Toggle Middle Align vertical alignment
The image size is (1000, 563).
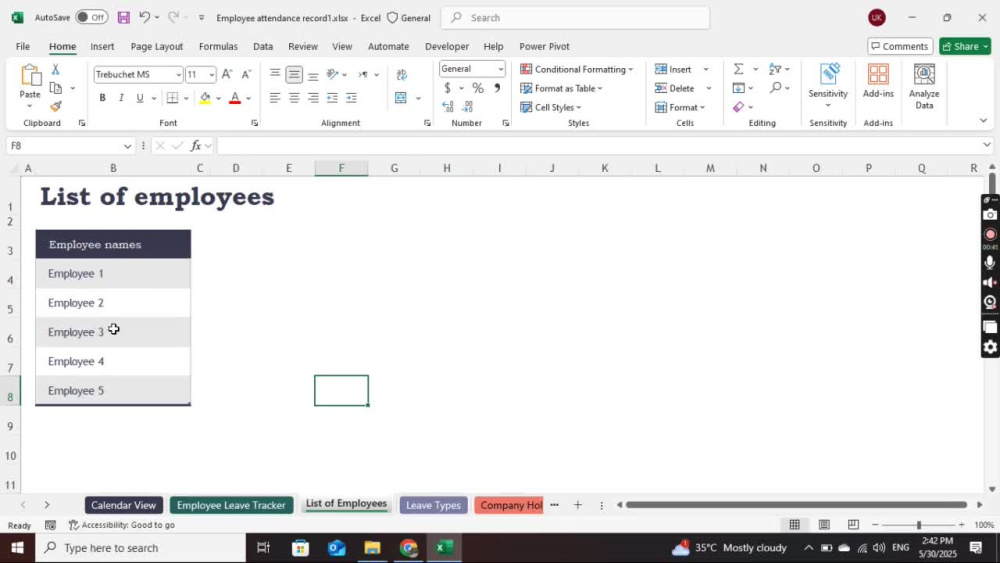coord(294,75)
